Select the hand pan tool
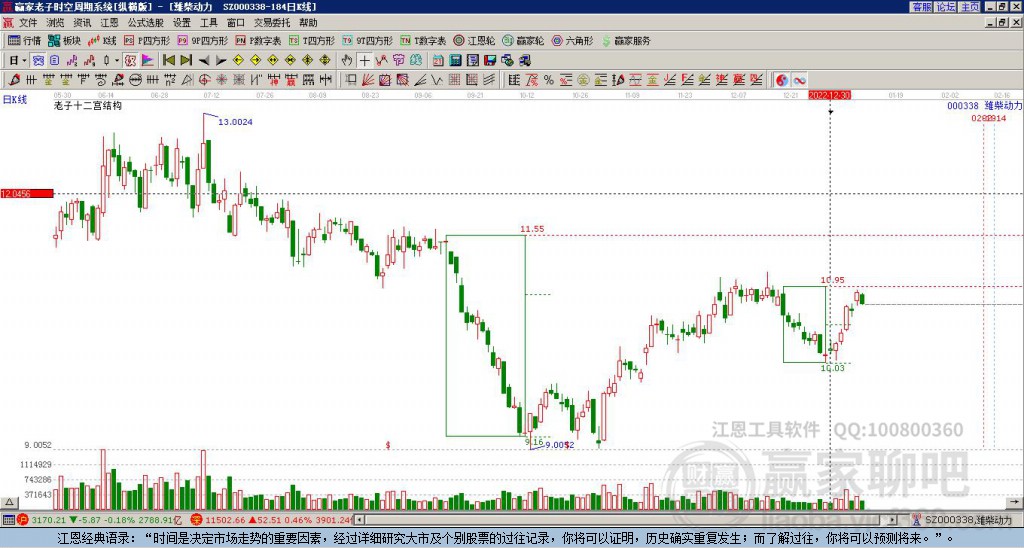1024x548 pixels. click(x=347, y=61)
